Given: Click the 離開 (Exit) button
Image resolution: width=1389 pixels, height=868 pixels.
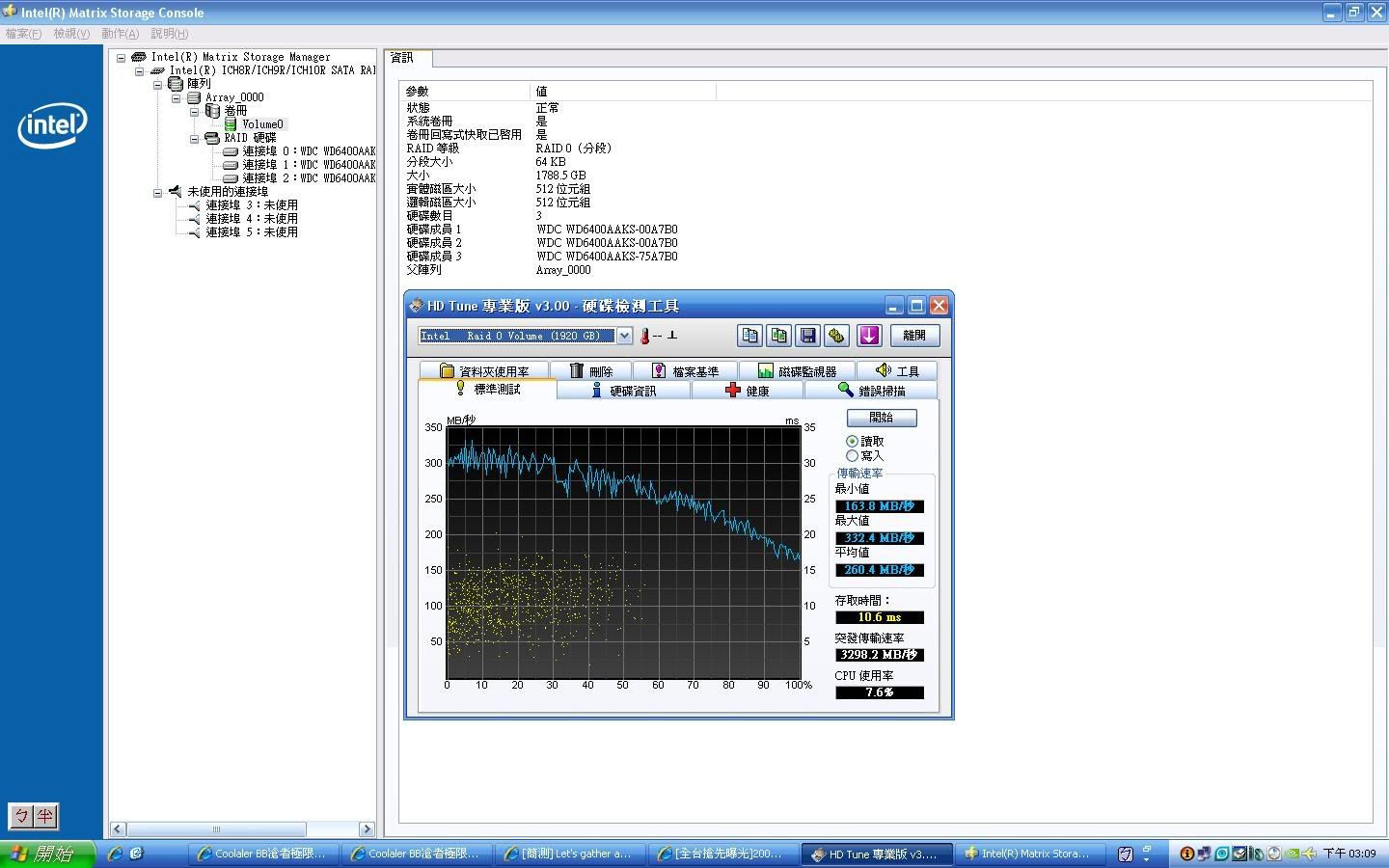Looking at the screenshot, I should (913, 336).
